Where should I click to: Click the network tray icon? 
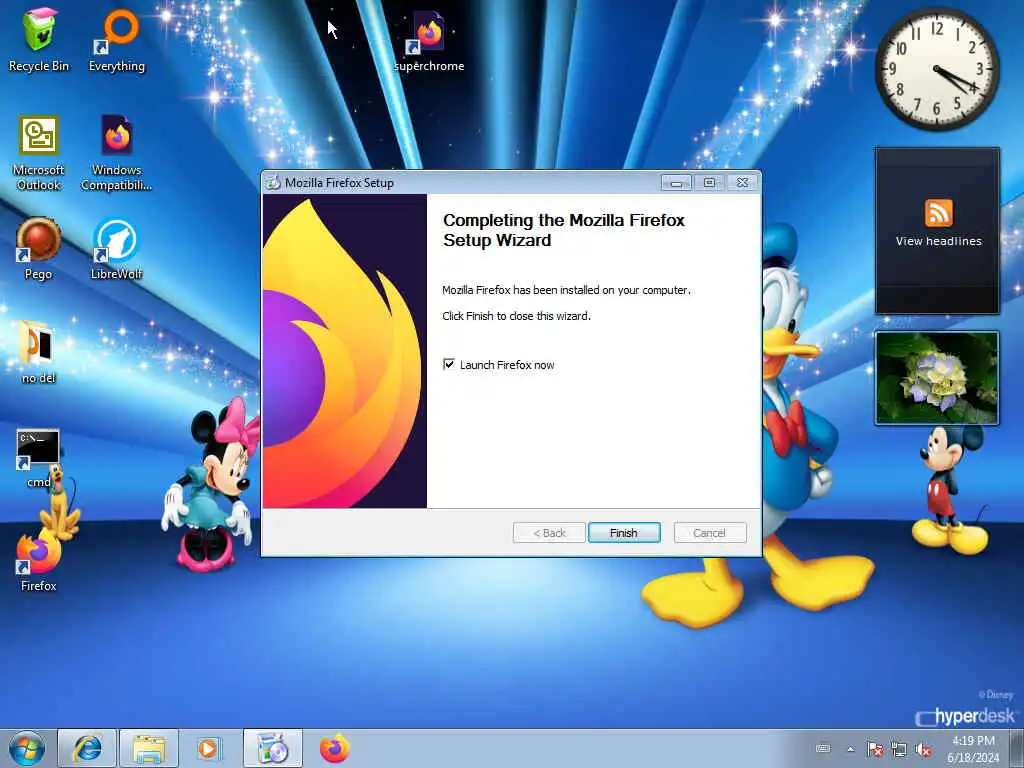coord(899,749)
